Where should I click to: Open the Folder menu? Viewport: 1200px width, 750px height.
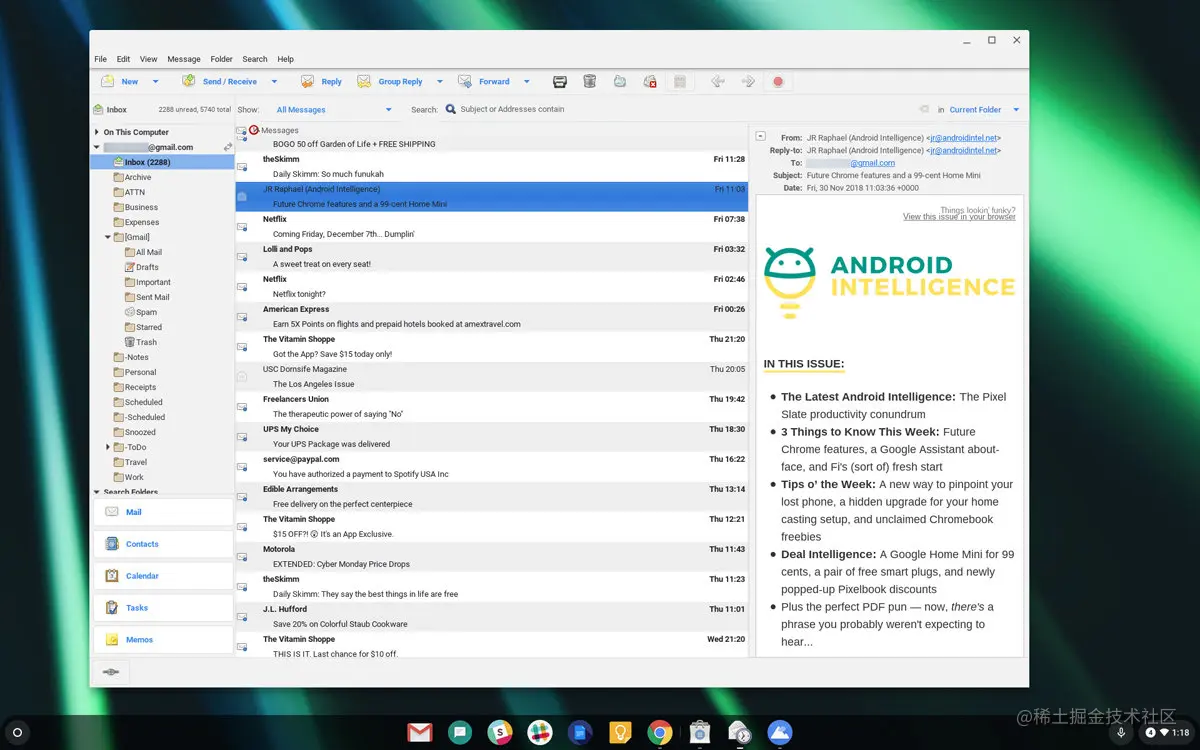pyautogui.click(x=221, y=59)
